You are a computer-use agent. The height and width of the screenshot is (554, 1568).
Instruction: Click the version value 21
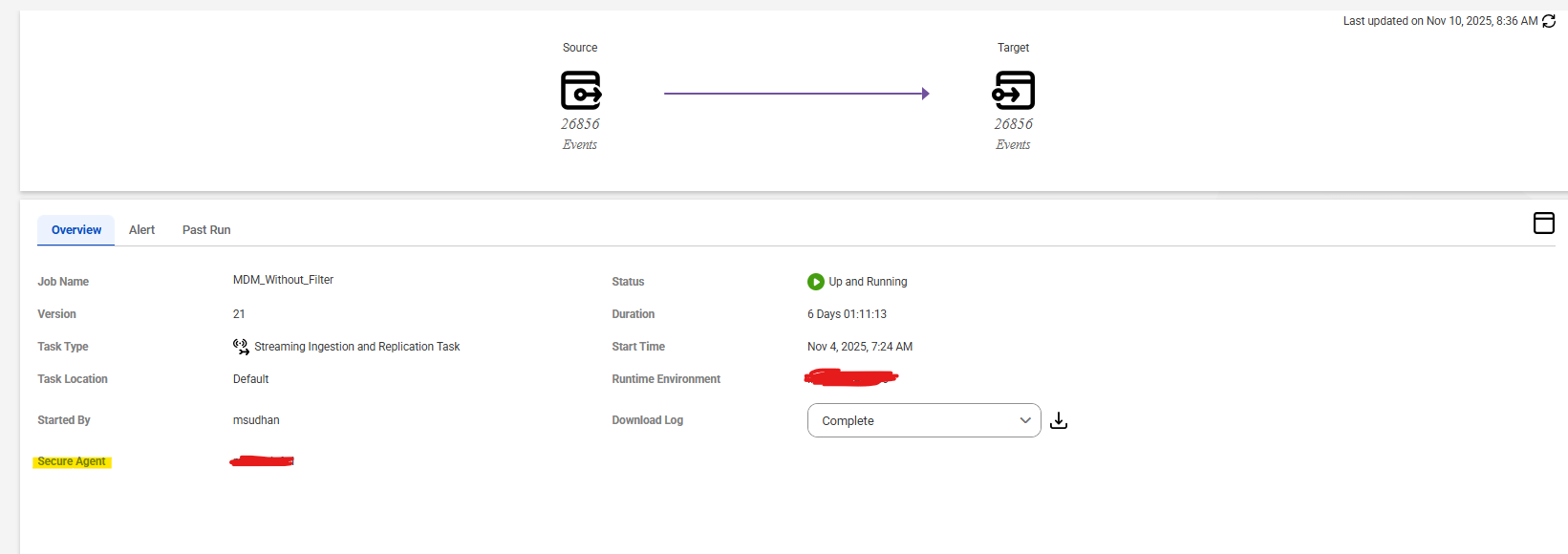click(239, 314)
